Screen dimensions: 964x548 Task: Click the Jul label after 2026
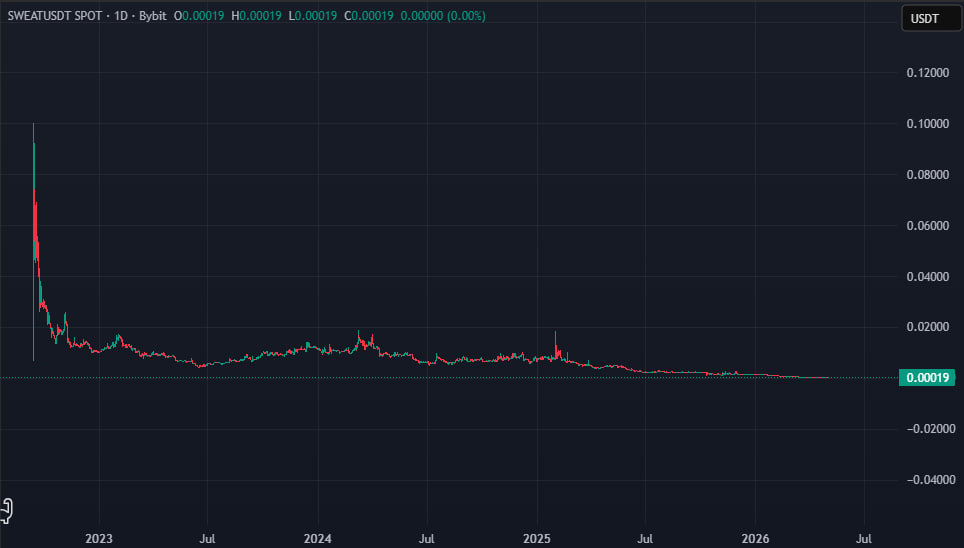click(864, 539)
